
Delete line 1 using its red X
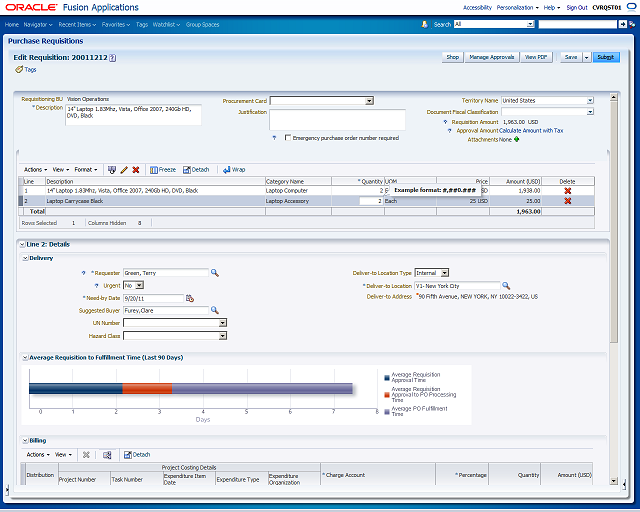click(x=567, y=191)
